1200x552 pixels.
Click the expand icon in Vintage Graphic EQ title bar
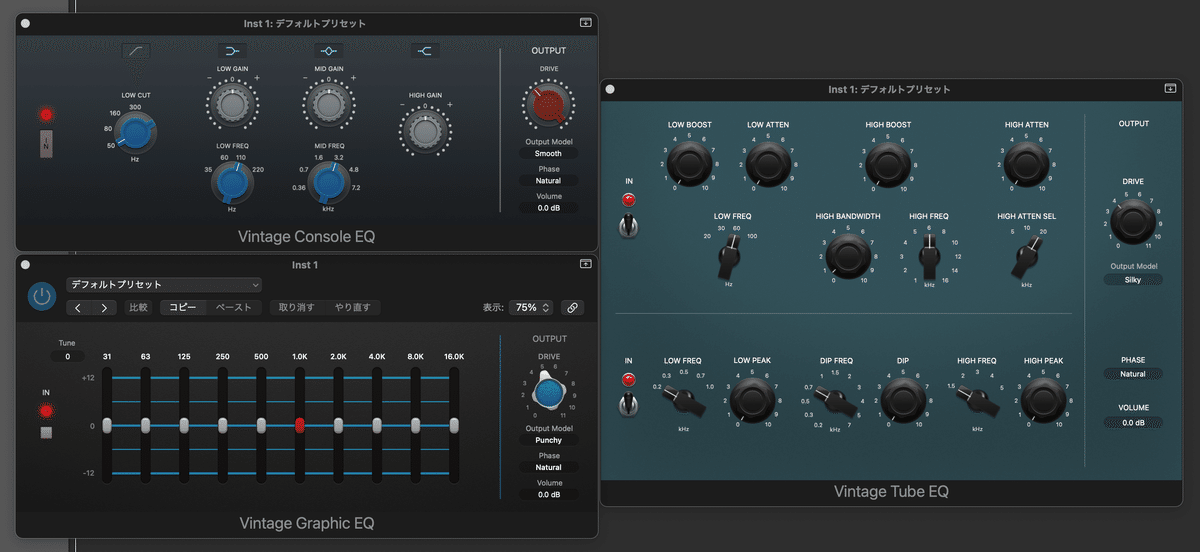click(x=585, y=264)
